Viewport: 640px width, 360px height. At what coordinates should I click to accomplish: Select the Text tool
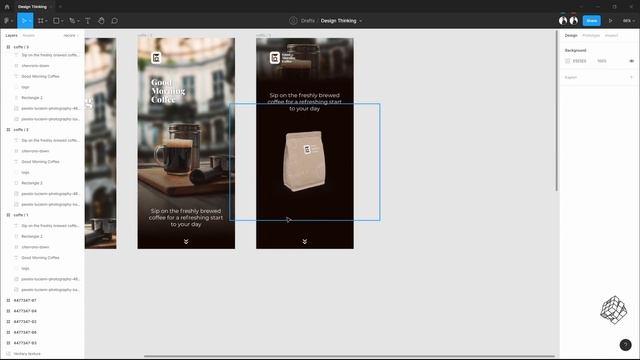pos(87,21)
